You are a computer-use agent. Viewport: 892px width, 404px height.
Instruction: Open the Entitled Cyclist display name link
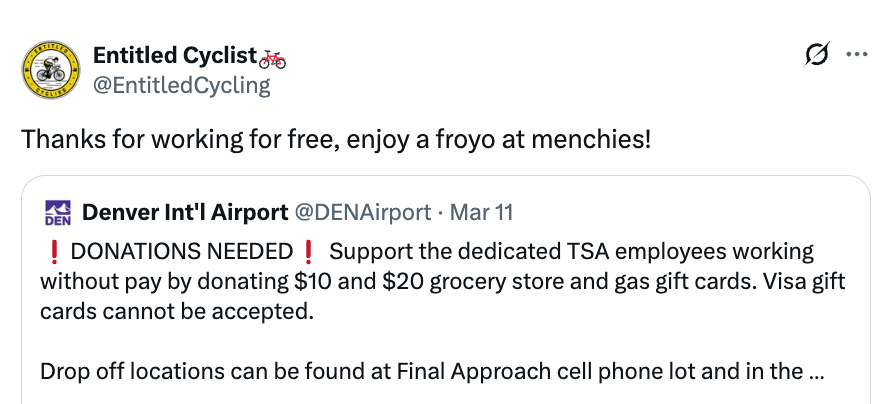pyautogui.click(x=174, y=56)
